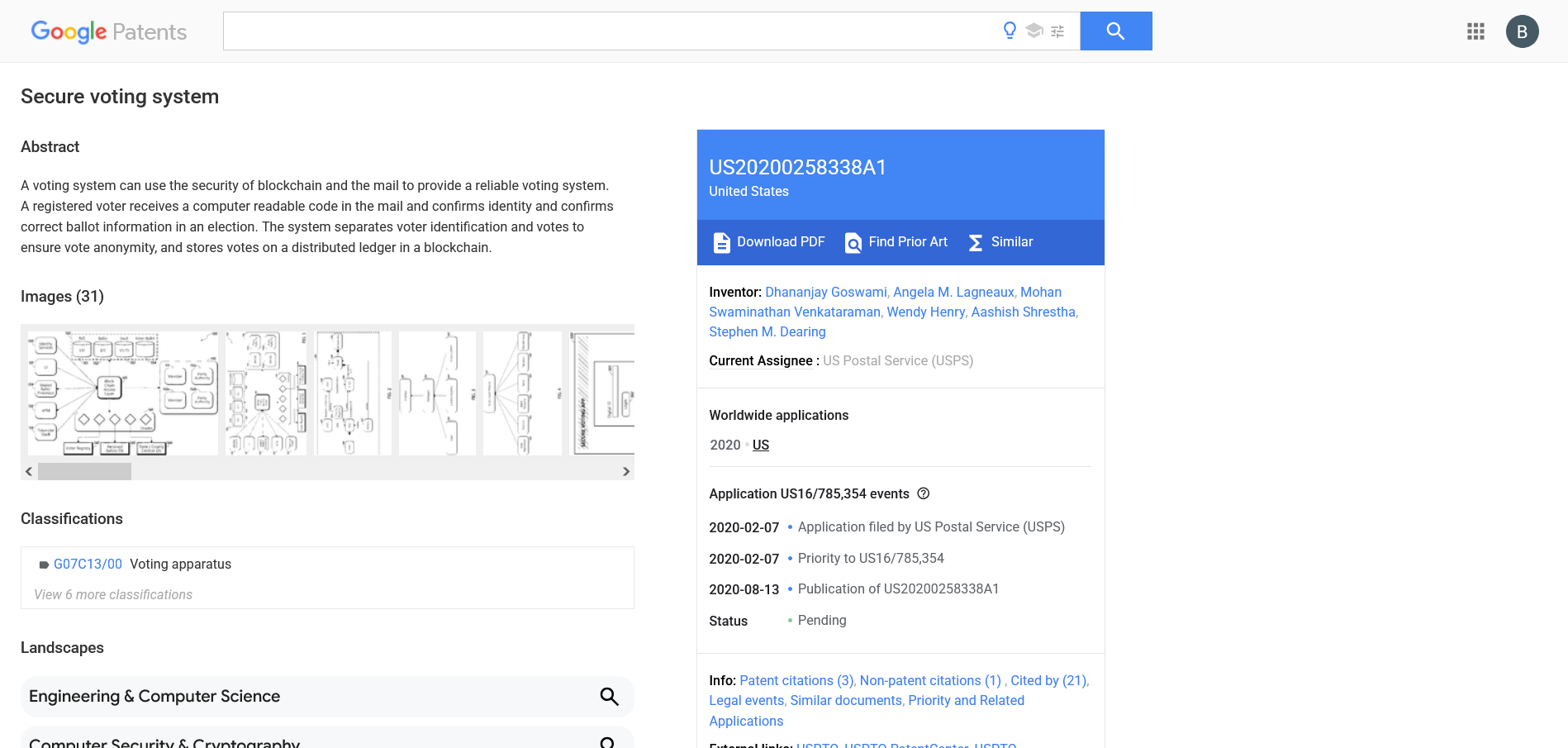
Task: Click the Current Assignee label
Action: [x=761, y=360]
